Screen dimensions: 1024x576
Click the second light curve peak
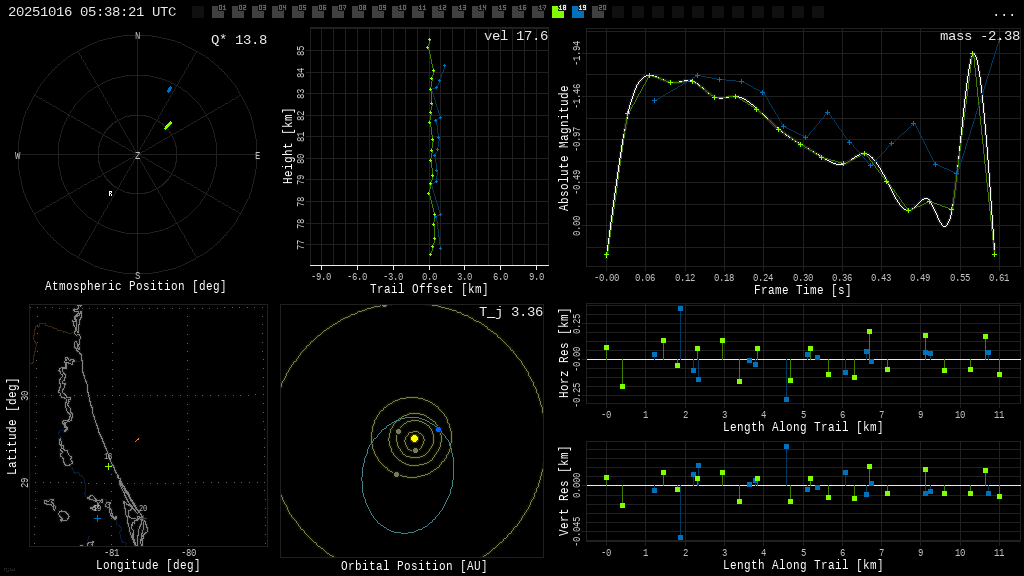[972, 53]
